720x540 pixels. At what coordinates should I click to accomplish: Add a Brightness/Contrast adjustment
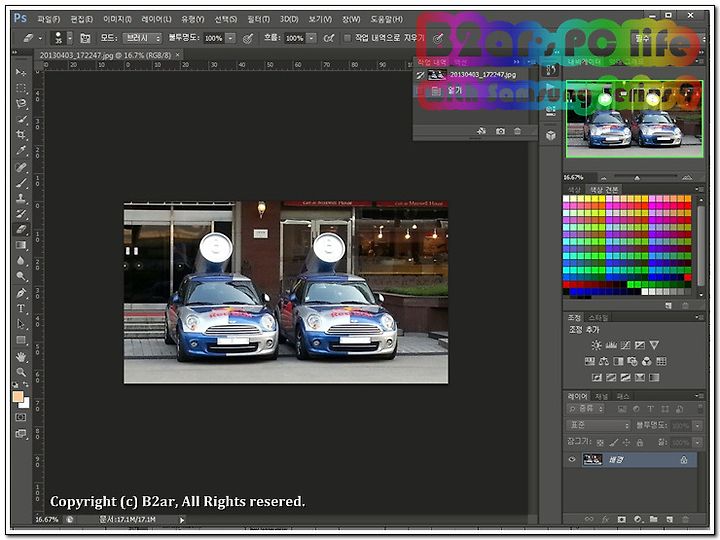[596, 345]
